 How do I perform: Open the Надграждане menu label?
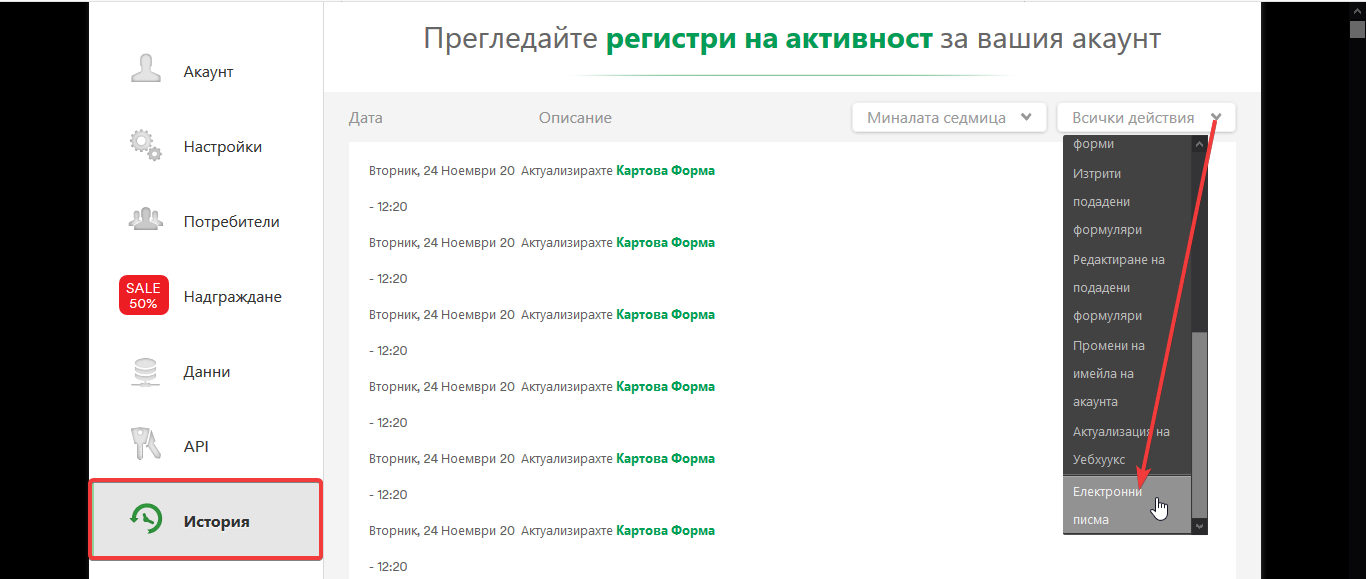pos(232,297)
